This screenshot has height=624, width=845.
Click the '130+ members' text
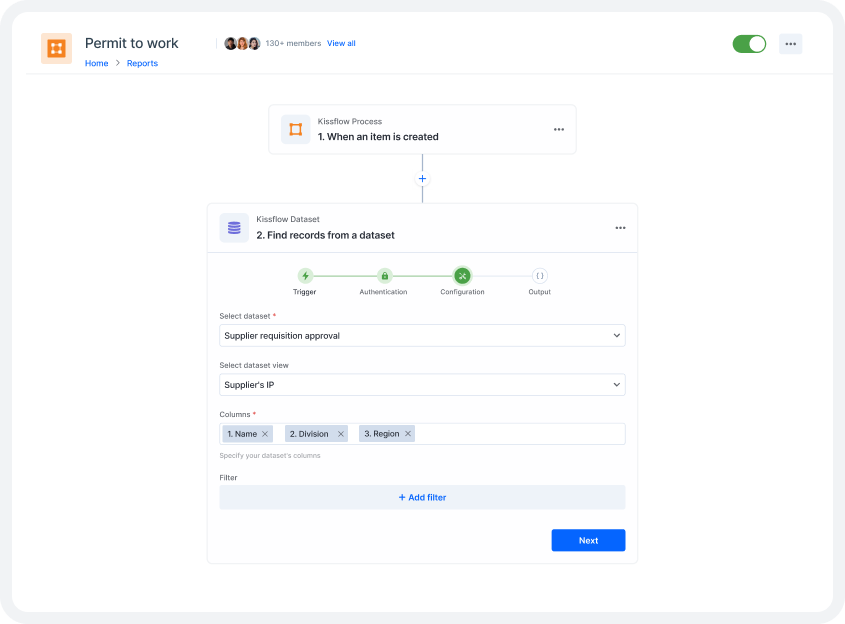point(293,43)
